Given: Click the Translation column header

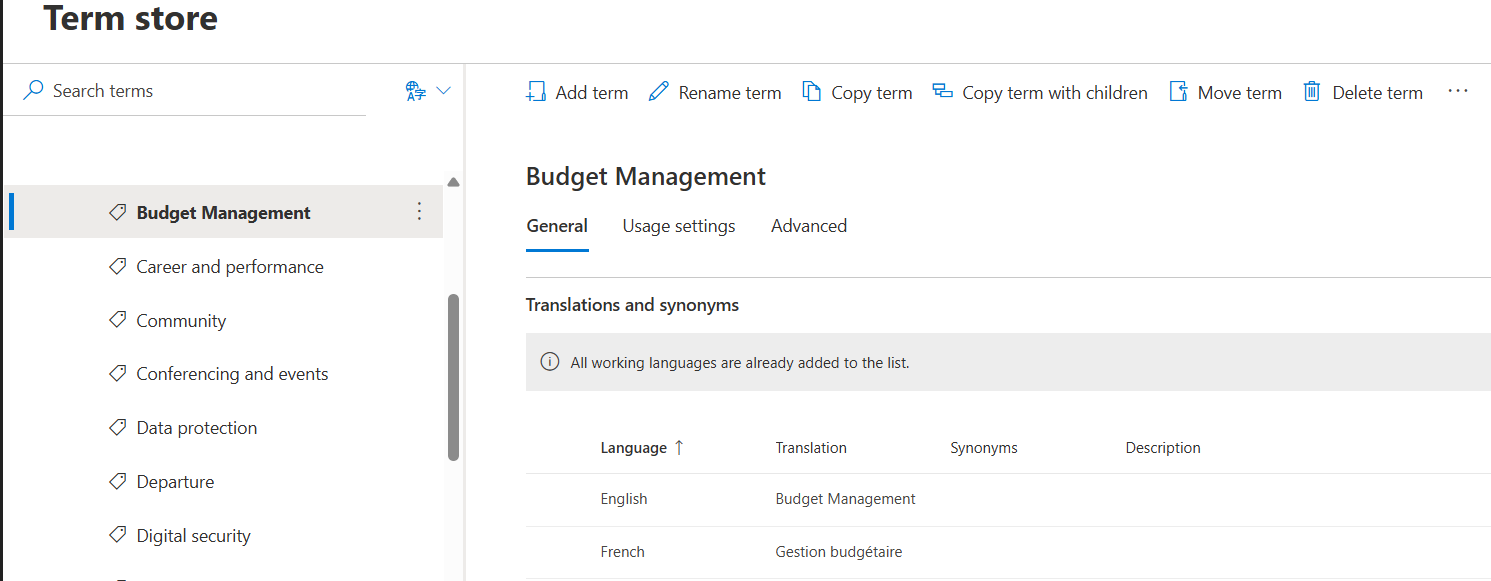Looking at the screenshot, I should 811,448.
